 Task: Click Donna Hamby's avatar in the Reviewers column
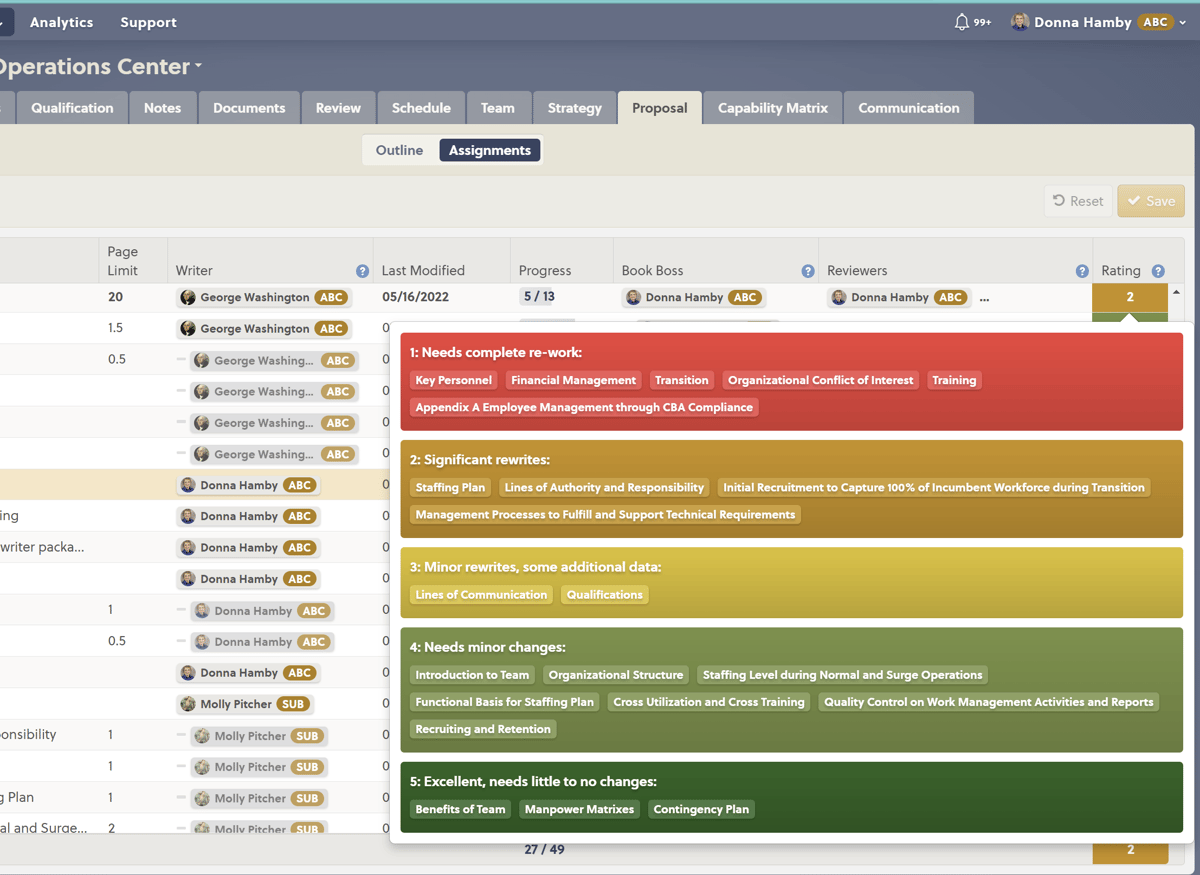coord(838,297)
